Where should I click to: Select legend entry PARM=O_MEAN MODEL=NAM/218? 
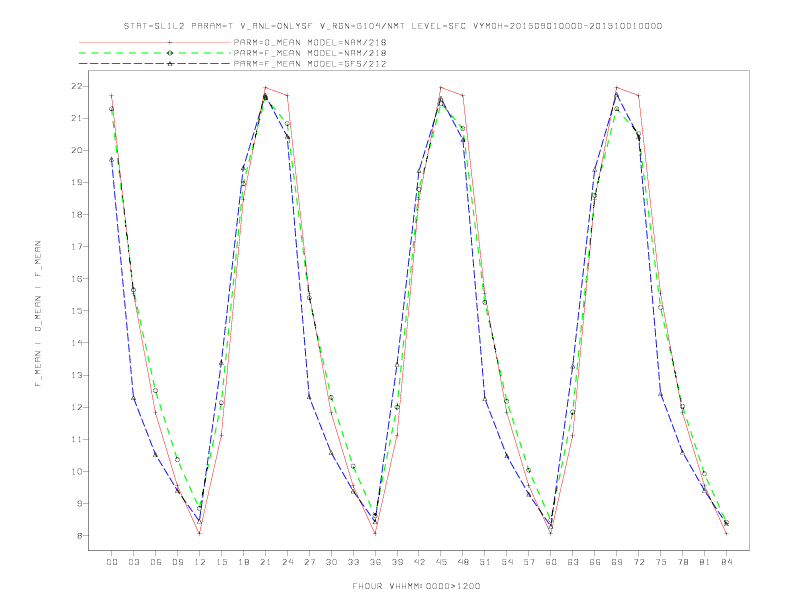click(310, 42)
